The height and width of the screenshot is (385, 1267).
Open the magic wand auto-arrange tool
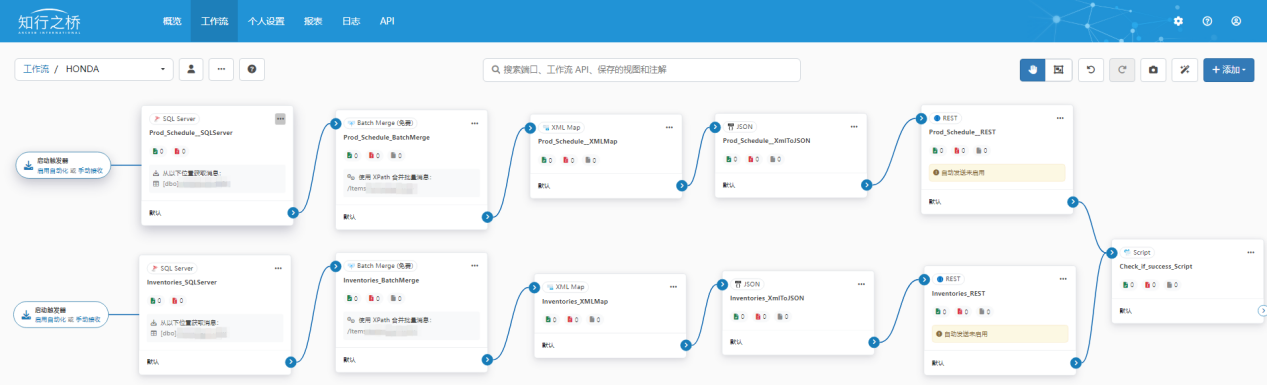click(1184, 70)
